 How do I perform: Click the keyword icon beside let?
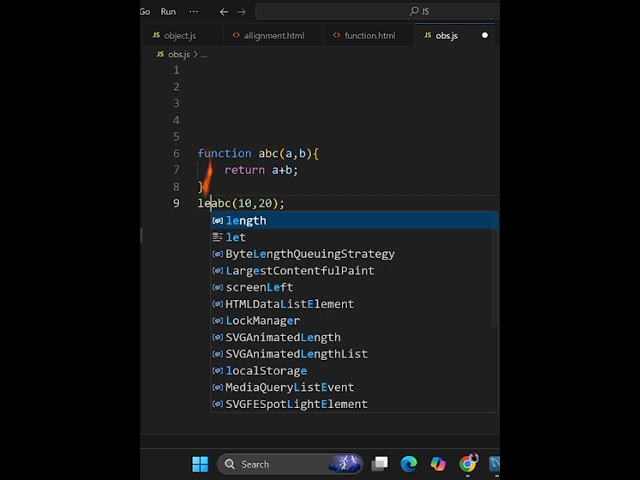click(x=218, y=237)
